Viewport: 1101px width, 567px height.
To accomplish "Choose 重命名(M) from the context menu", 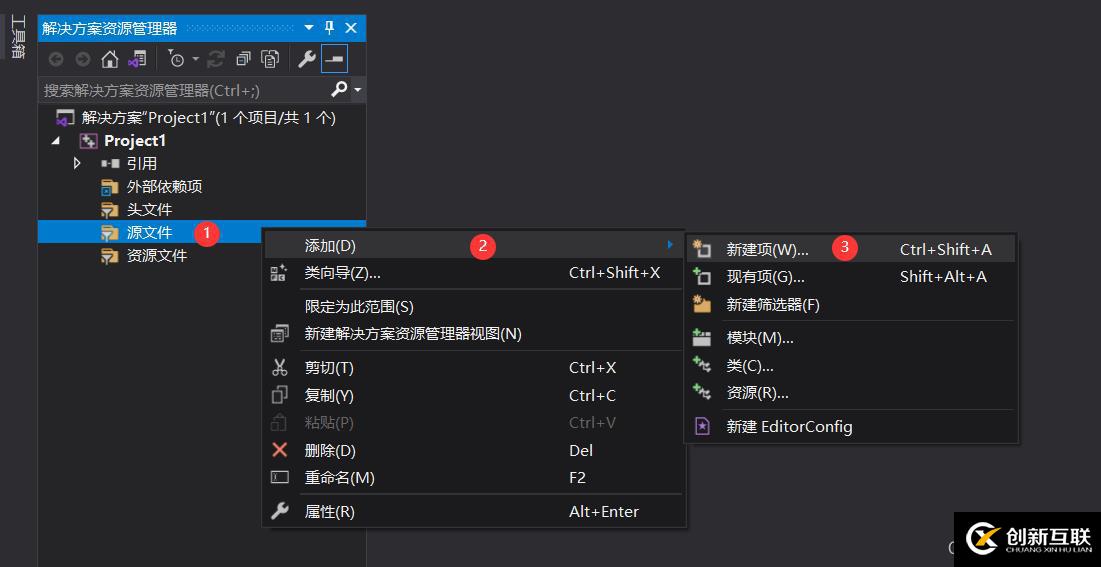I will [473, 478].
